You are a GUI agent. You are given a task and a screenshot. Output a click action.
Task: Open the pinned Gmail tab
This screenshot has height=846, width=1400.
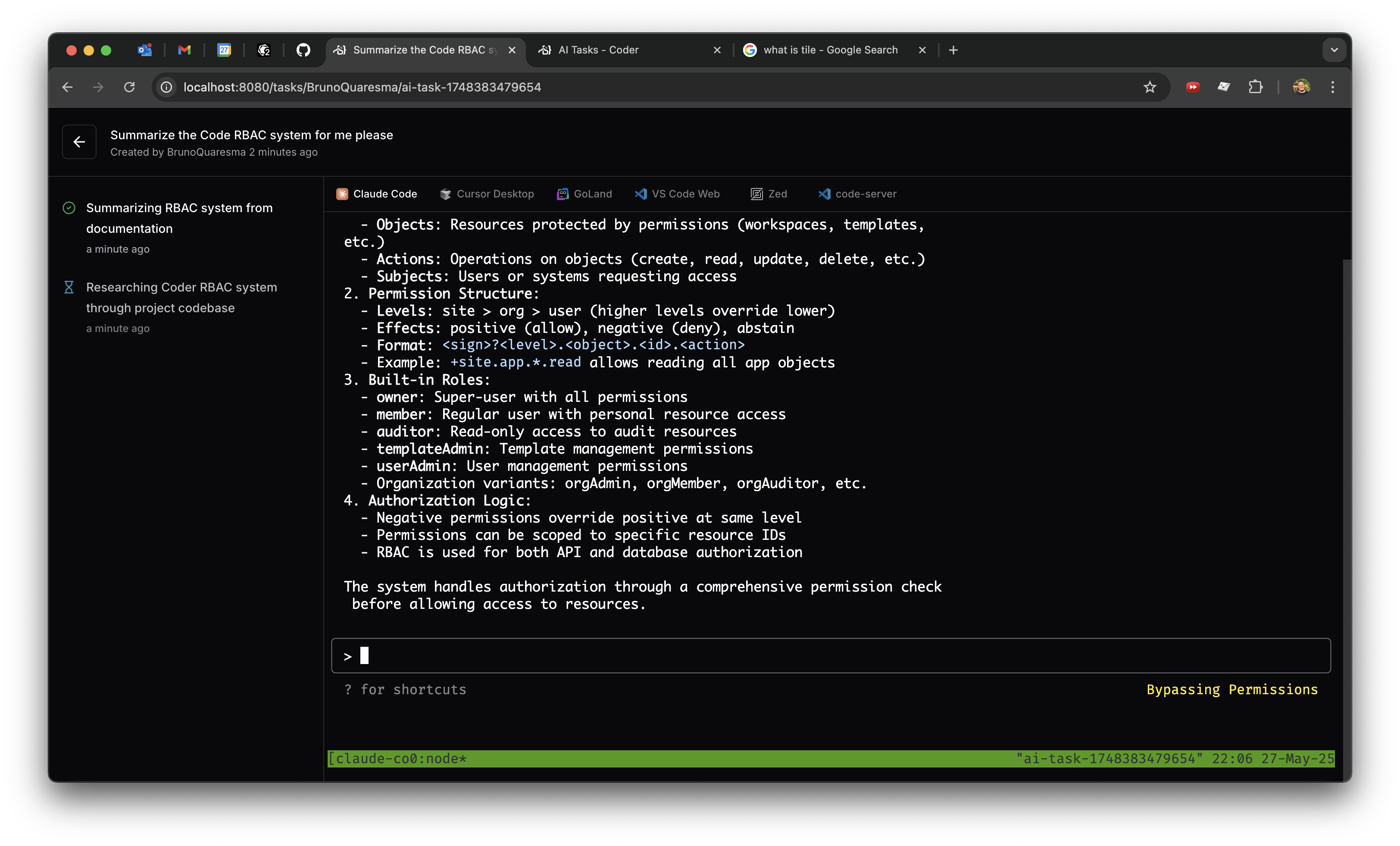(184, 50)
